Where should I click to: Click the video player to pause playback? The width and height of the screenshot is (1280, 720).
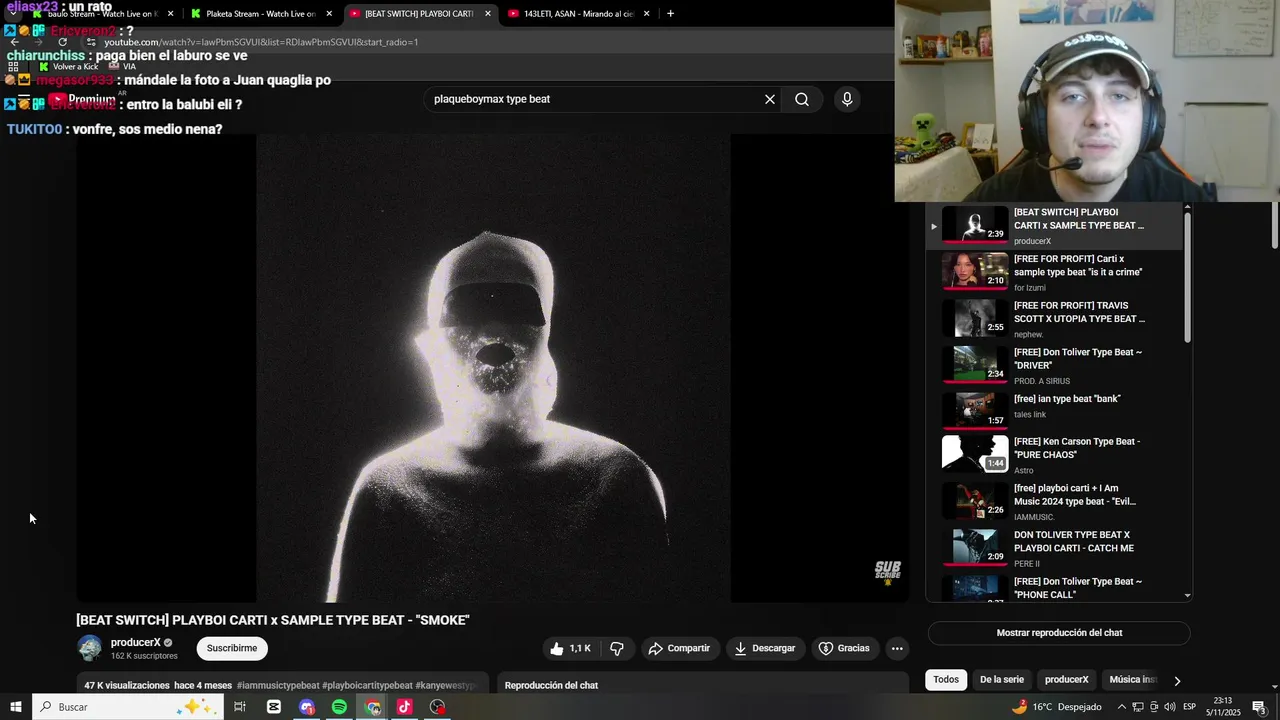[493, 368]
